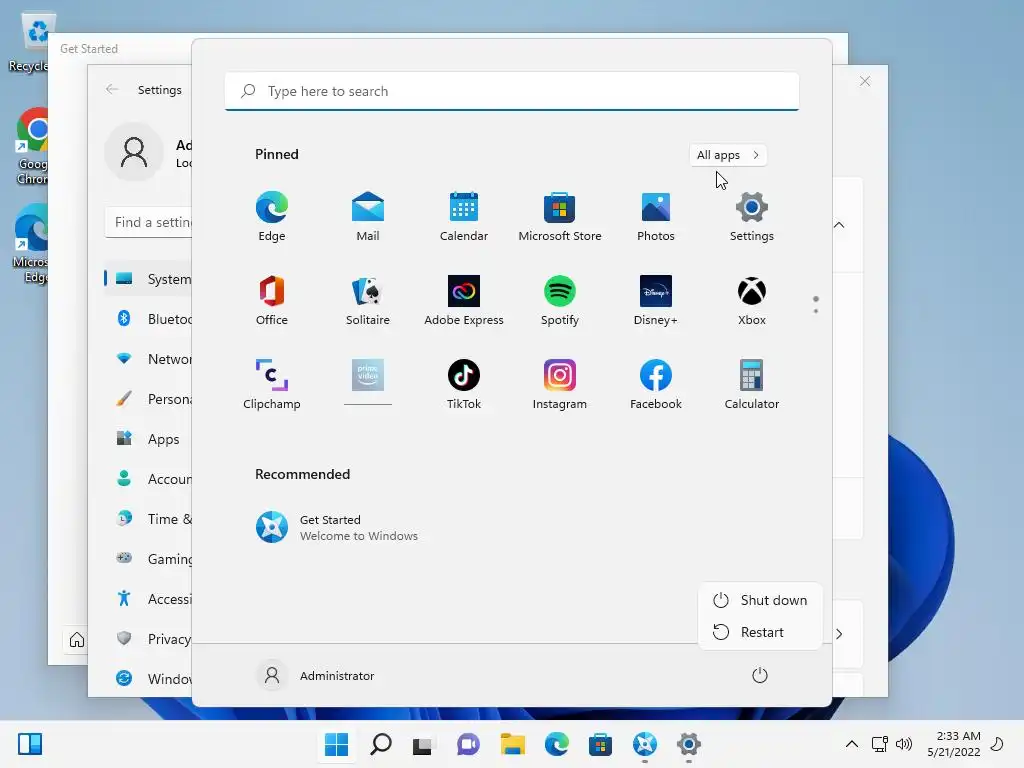Open clock and date in taskbar
Screen dimensions: 1024x768
[953, 744]
